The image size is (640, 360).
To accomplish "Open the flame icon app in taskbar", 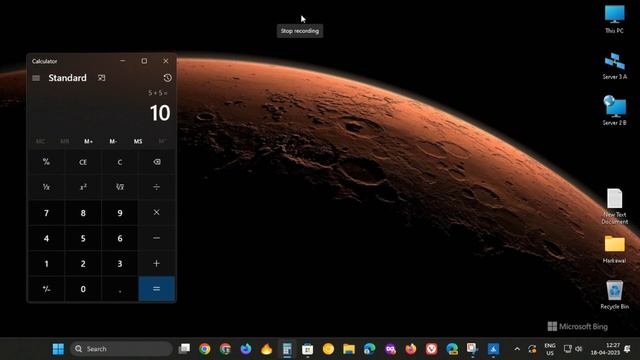I will pos(267,349).
